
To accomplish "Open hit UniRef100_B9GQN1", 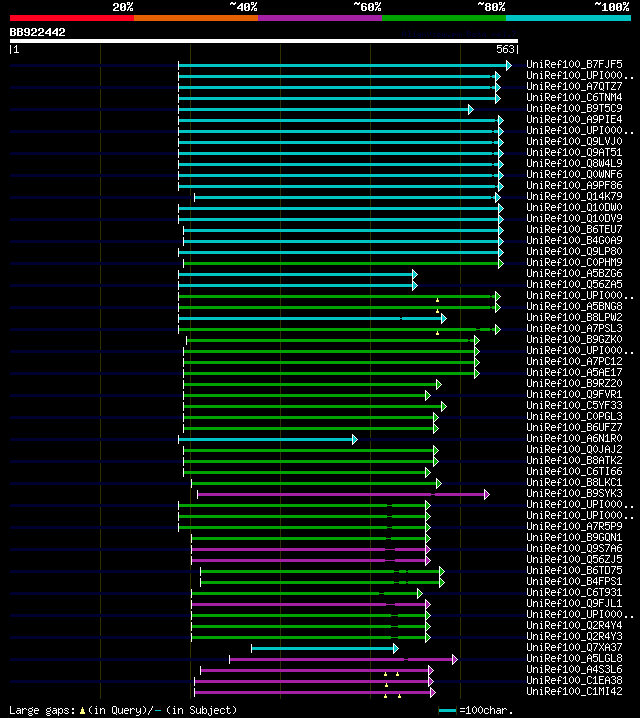I will 574,537.
